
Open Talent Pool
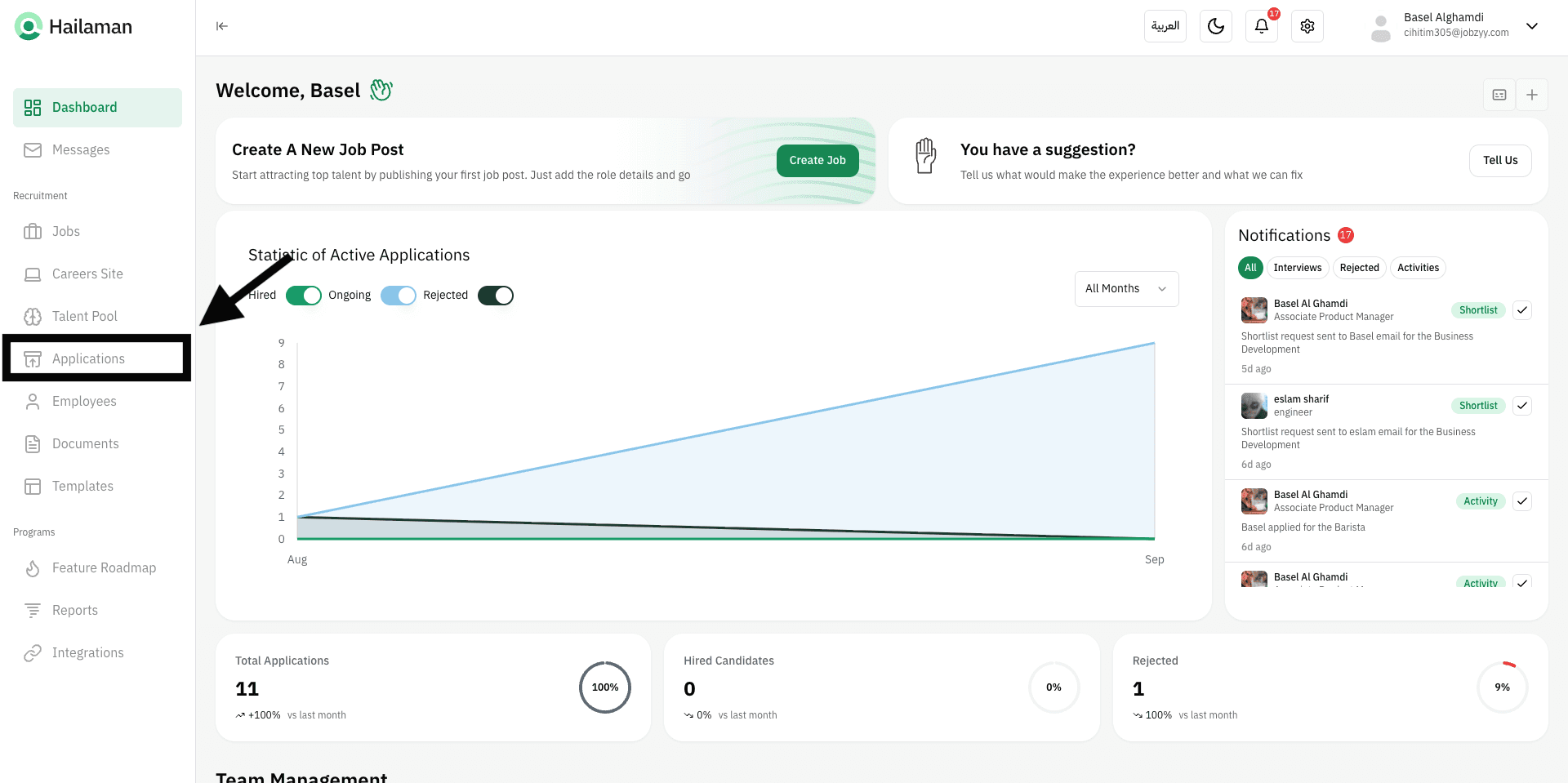[x=97, y=317]
